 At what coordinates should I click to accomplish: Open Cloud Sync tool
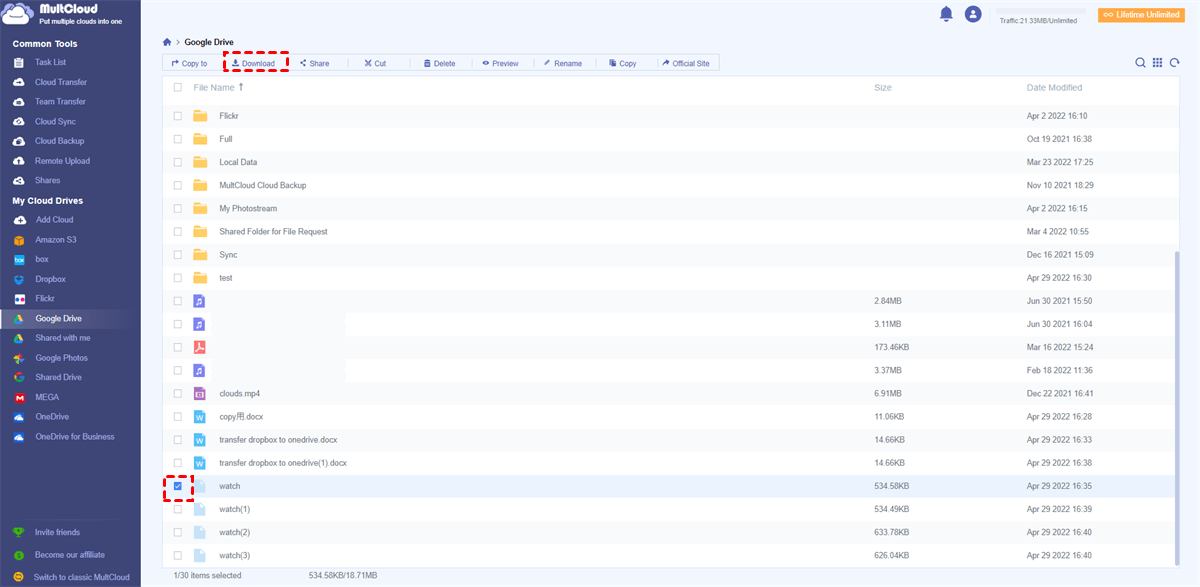click(x=55, y=122)
